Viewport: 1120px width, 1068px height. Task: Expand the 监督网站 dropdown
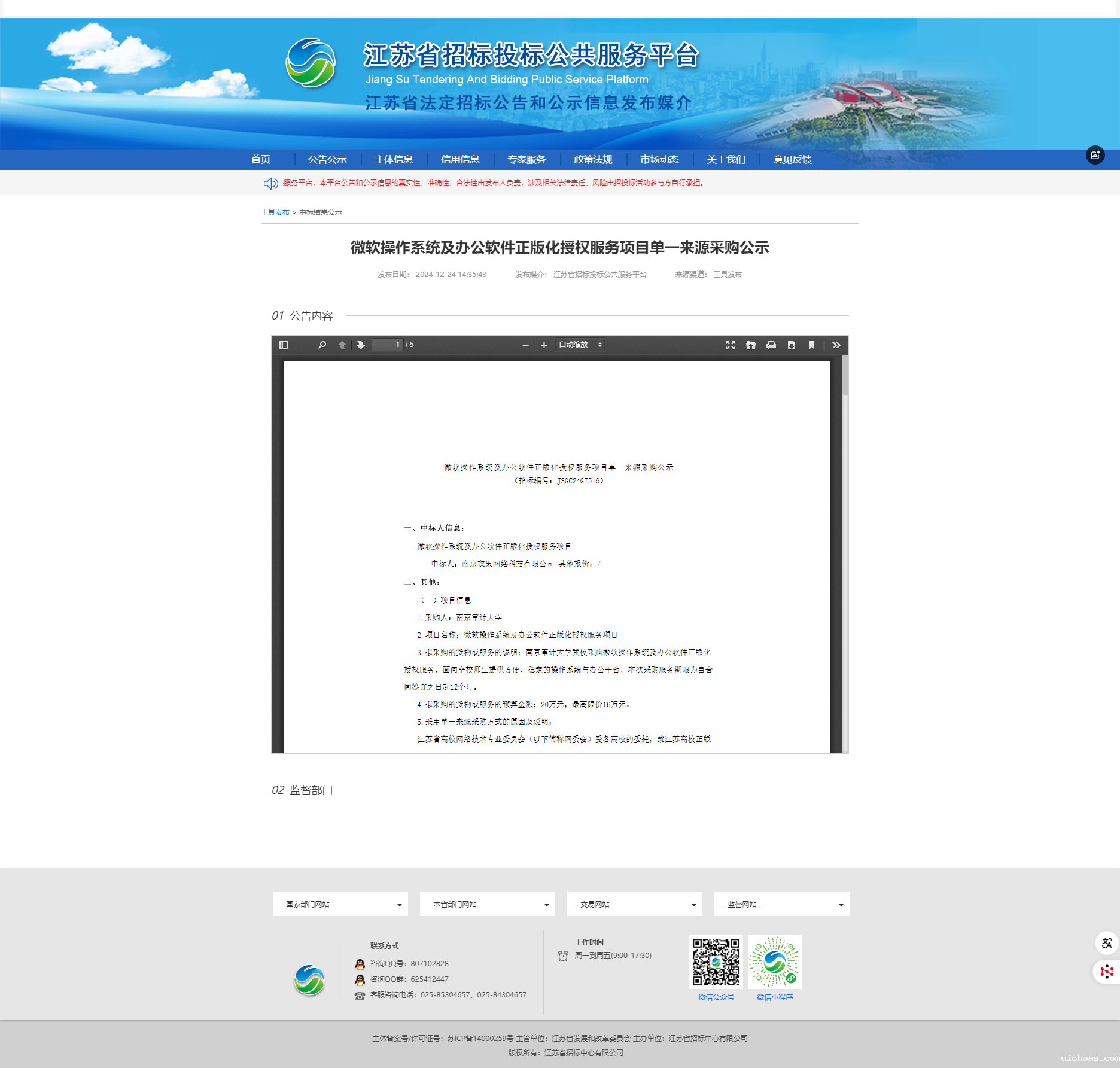tap(781, 904)
